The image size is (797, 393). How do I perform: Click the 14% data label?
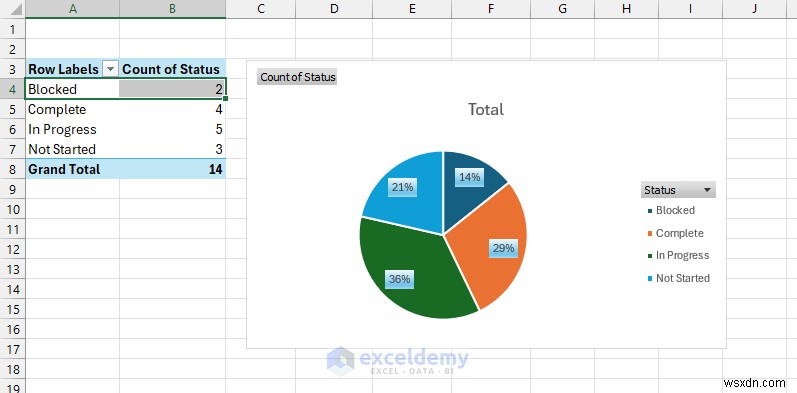[470, 177]
